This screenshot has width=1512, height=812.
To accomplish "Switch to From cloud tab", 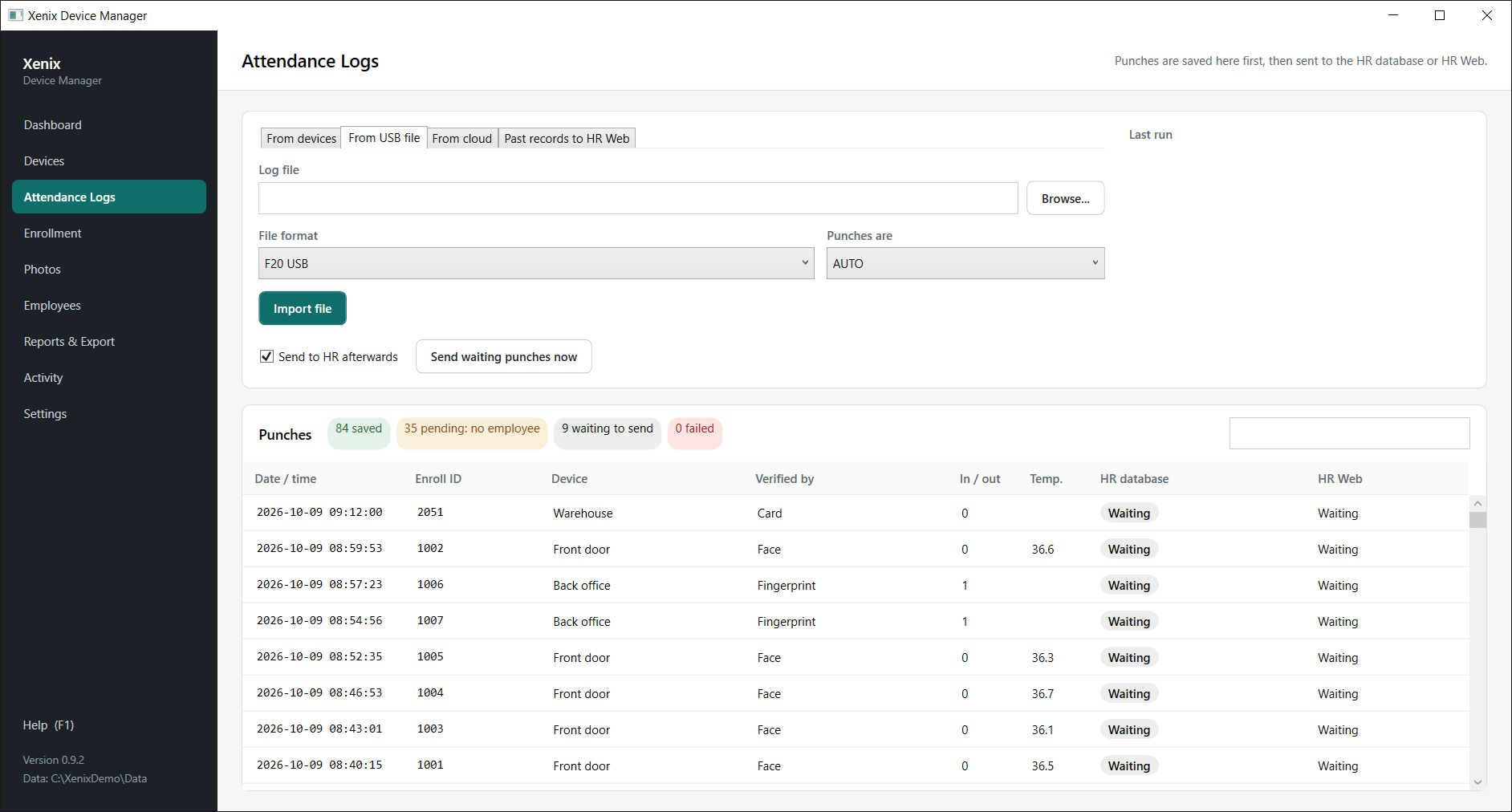I will click(461, 138).
